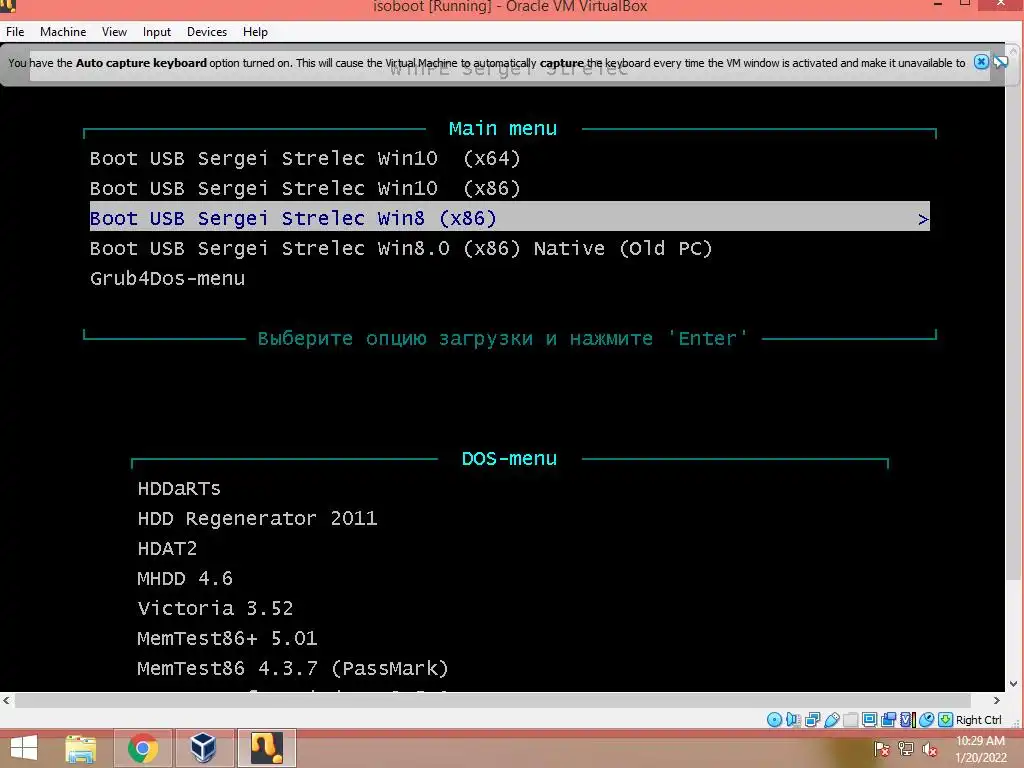The image size is (1024, 768).
Task: Open File Explorer from the taskbar
Action: click(x=81, y=748)
